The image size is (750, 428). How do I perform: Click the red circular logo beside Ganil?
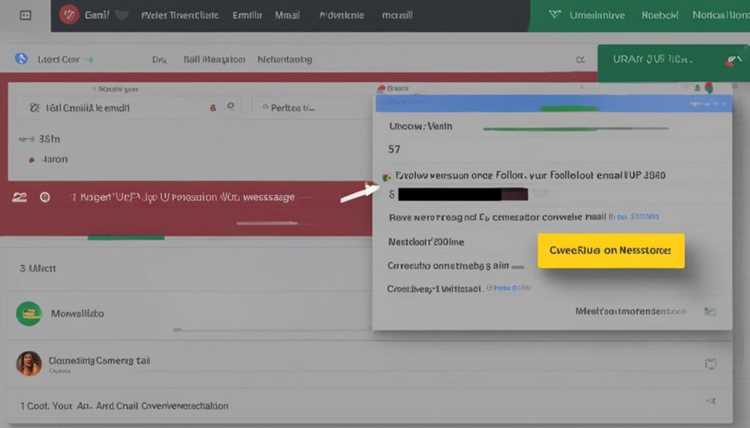click(69, 15)
